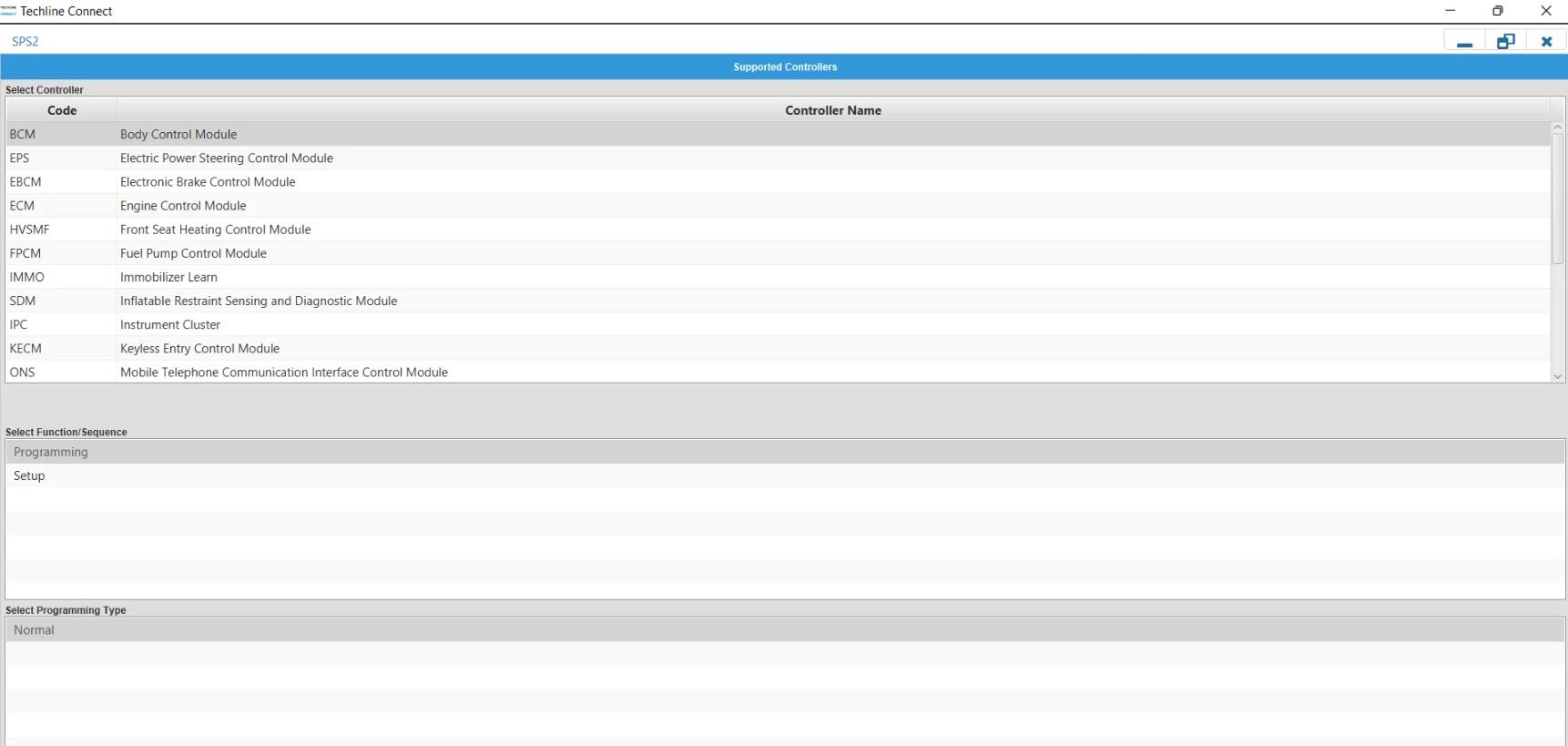Pick Fuel Pump Control Module

click(x=193, y=253)
